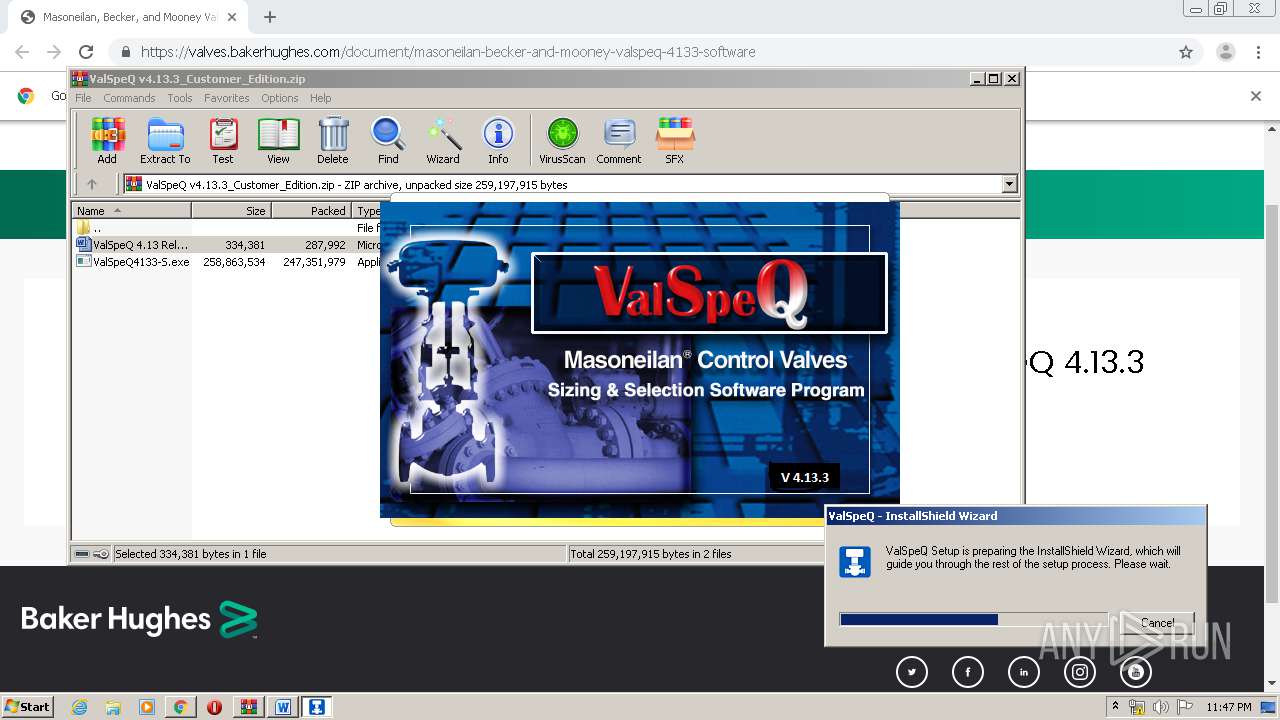
Task: Click the 11:47 PM system clock
Action: tap(1229, 707)
